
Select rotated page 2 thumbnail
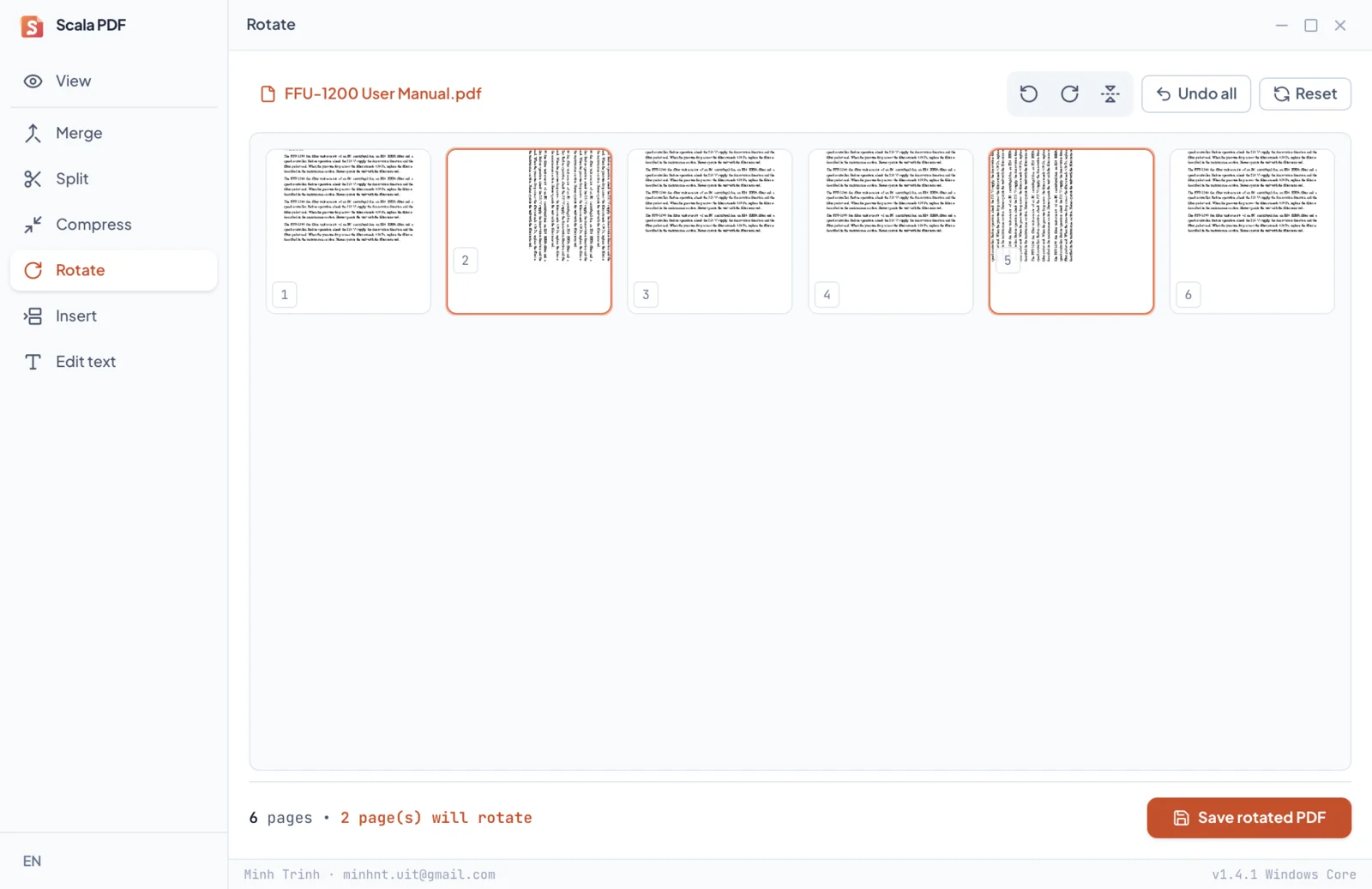[529, 231]
